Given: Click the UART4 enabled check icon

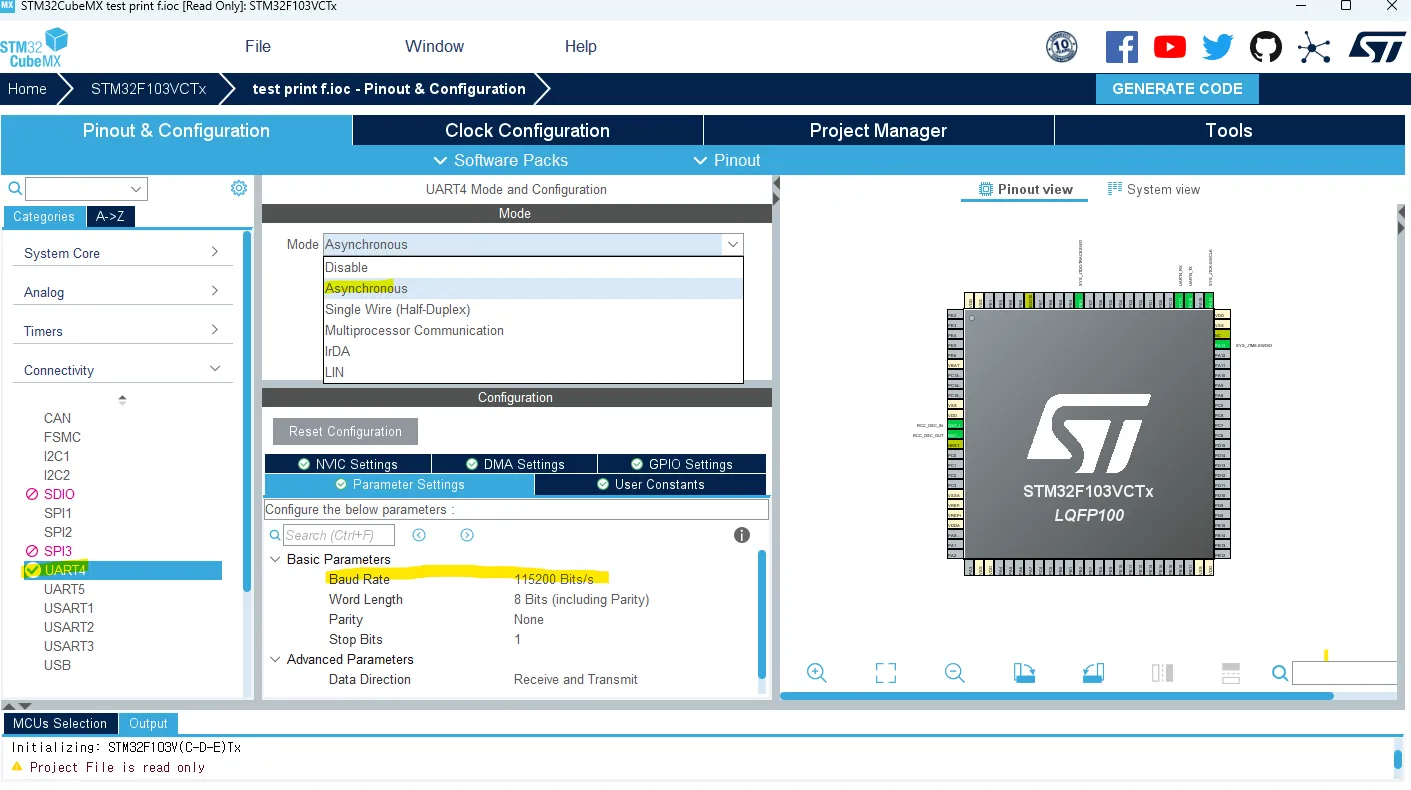Looking at the screenshot, I should [33, 570].
